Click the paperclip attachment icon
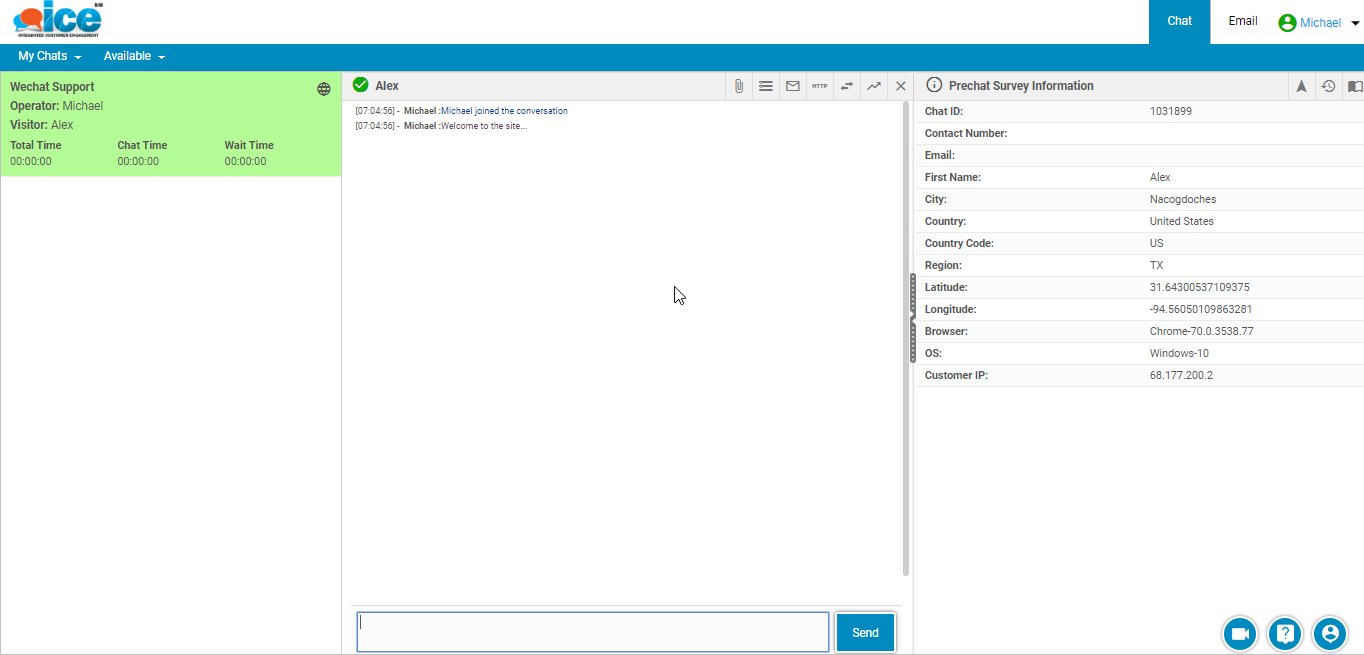 point(739,86)
